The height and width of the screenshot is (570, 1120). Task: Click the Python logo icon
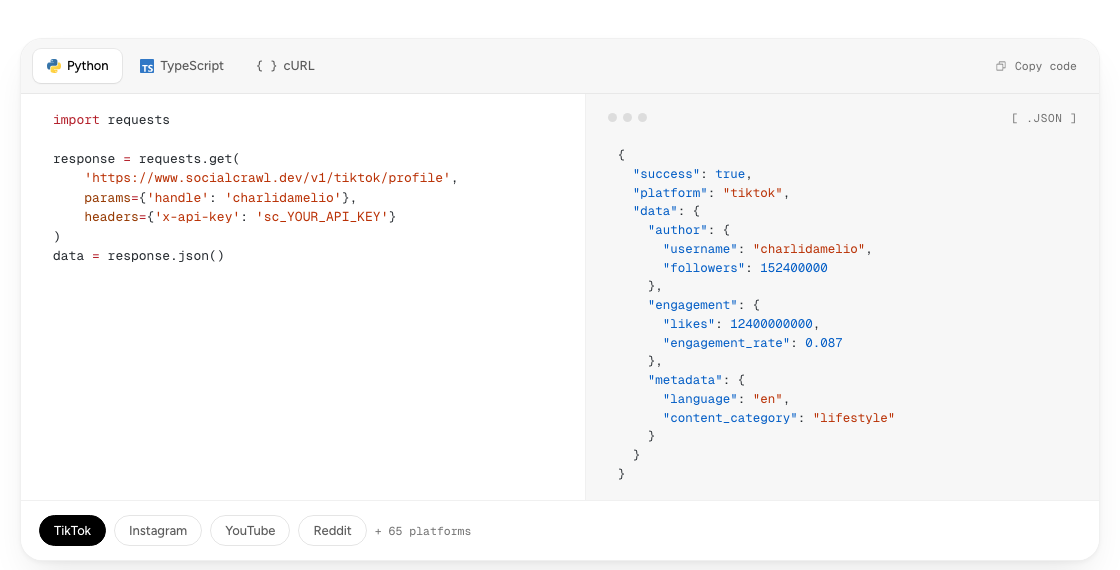click(x=54, y=66)
